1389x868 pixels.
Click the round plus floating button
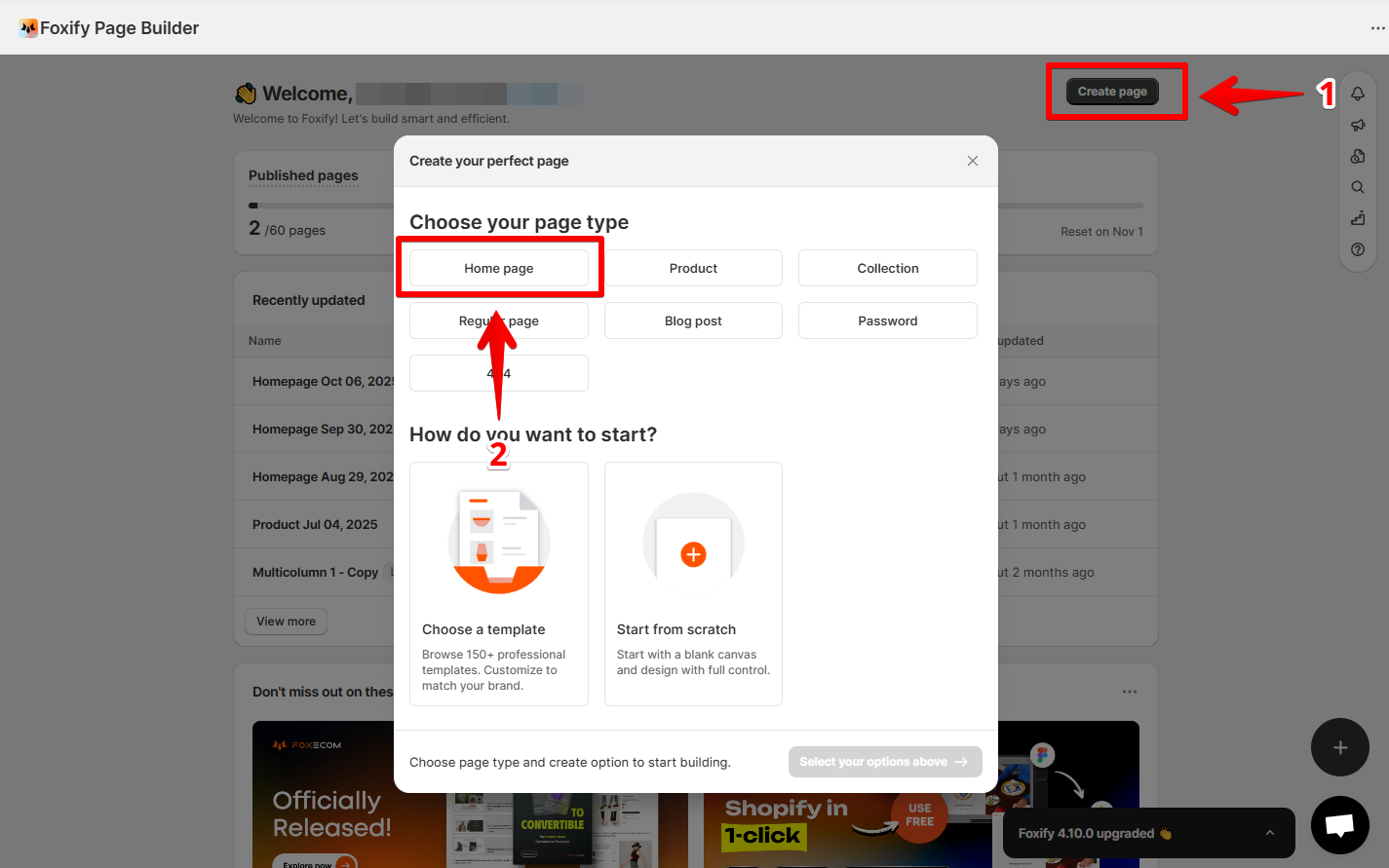point(1340,747)
